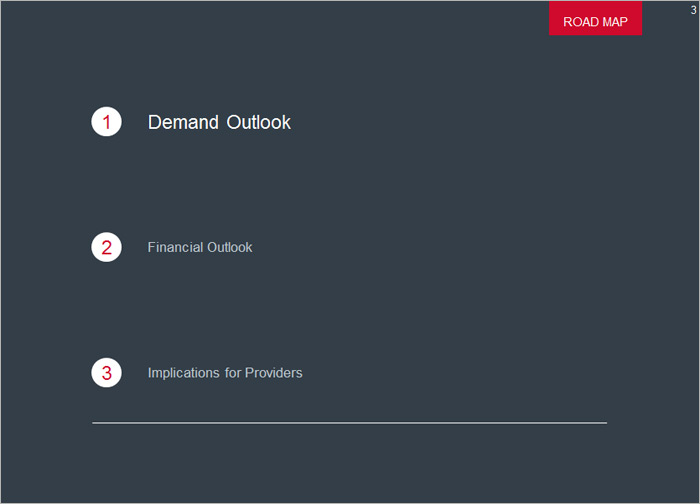Click the red ROAD MAP badge

[x=595, y=21]
